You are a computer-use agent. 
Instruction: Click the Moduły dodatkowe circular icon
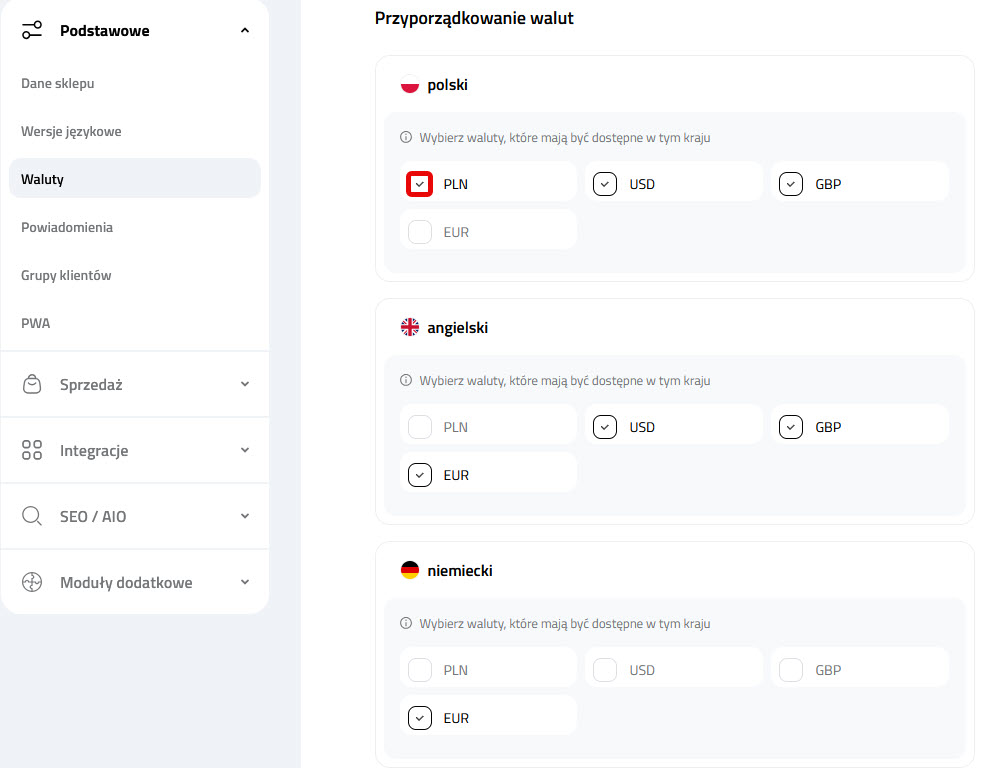(x=32, y=582)
